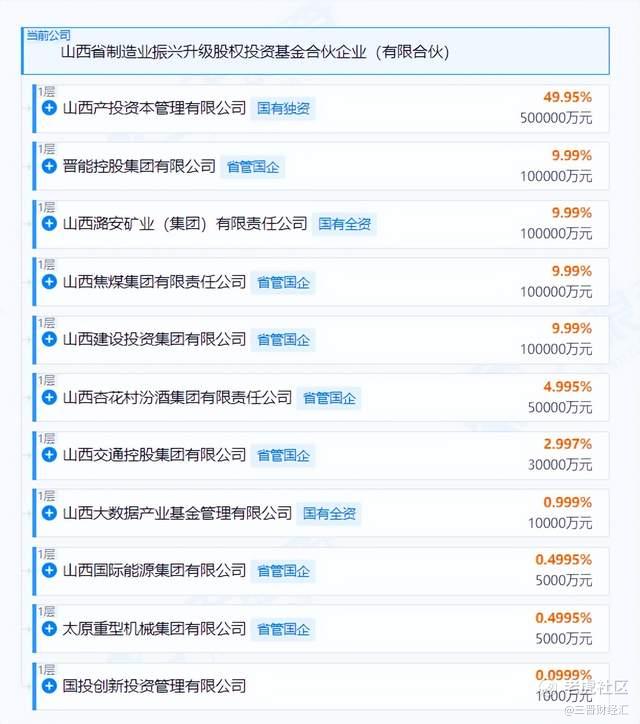Click plus icon beside 国投创新投资管理
The width and height of the screenshot is (640, 724).
point(49,686)
